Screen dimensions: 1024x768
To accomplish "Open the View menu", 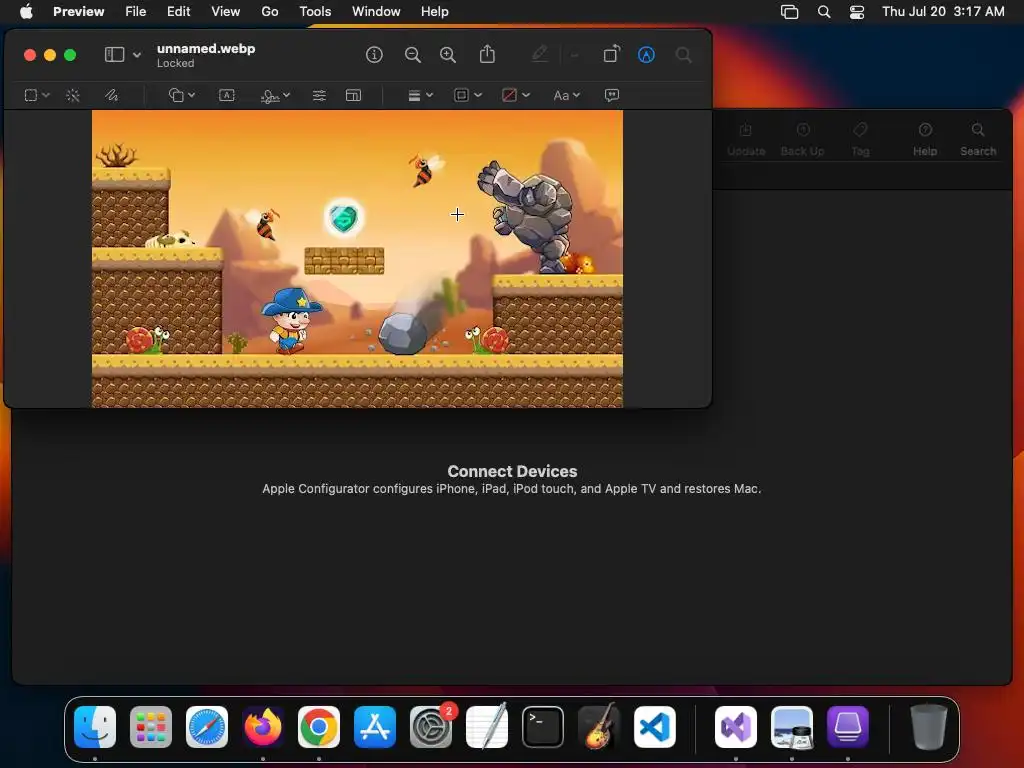I will [225, 12].
